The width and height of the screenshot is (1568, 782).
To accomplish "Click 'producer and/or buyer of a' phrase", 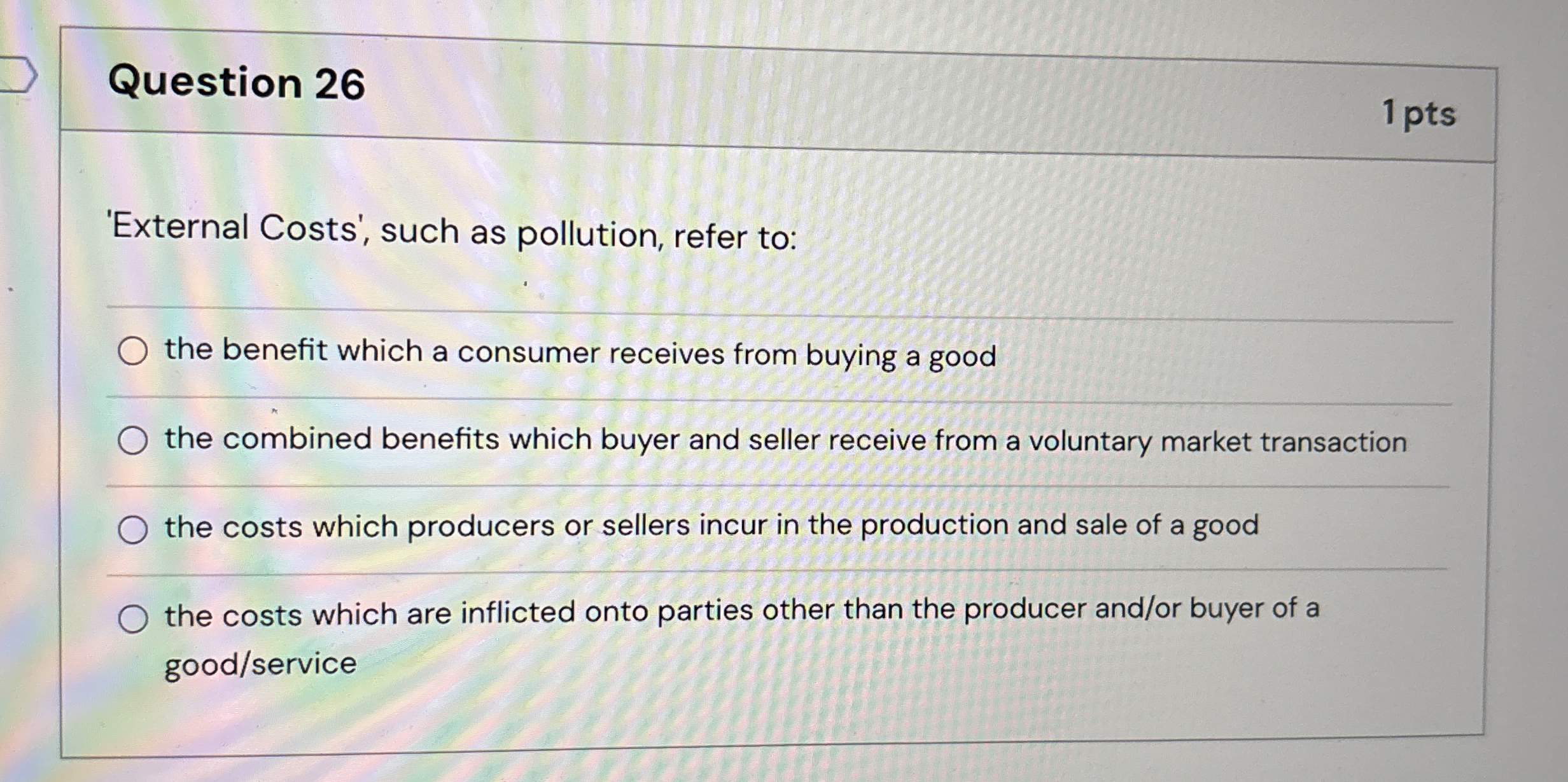I will pos(1142,608).
